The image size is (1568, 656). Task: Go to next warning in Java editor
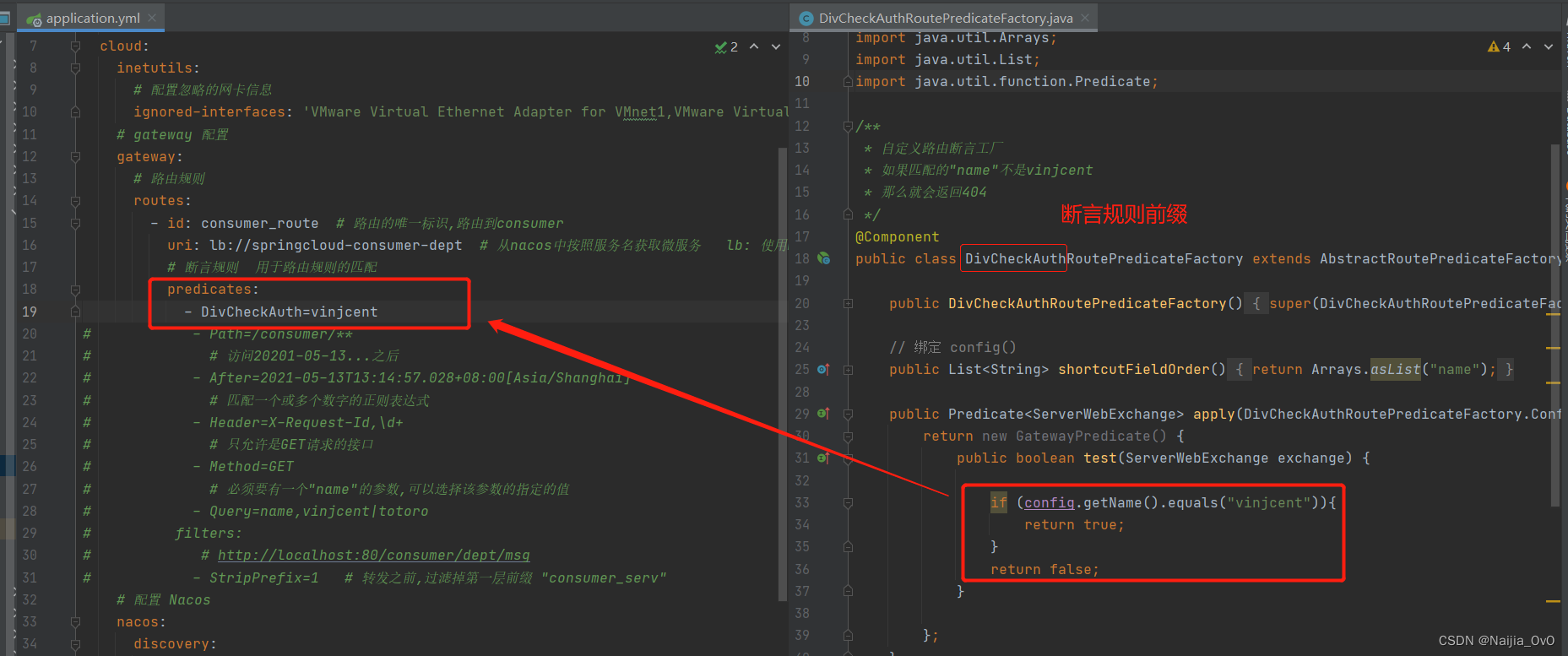click(x=1549, y=46)
